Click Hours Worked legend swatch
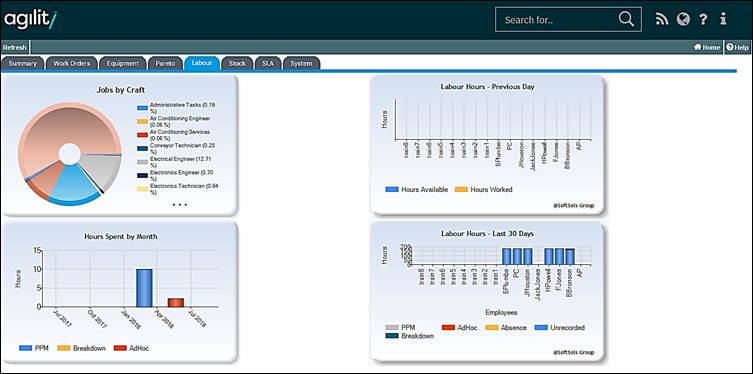753x374 pixels. coord(461,190)
